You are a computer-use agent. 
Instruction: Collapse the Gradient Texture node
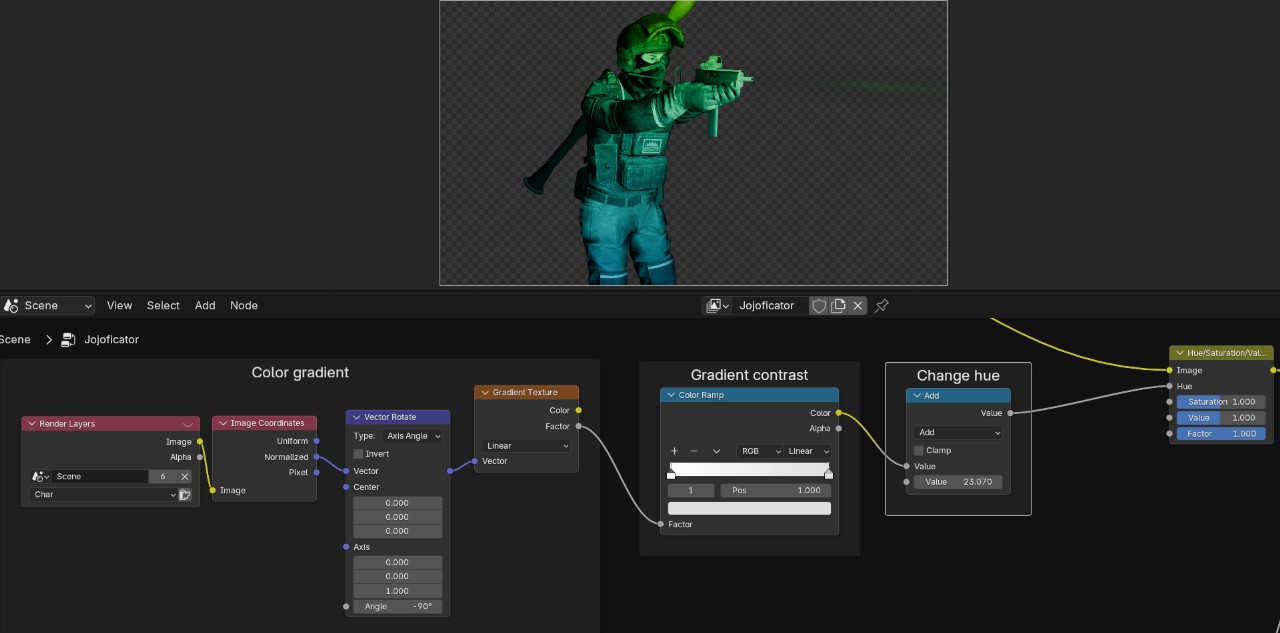pyautogui.click(x=484, y=393)
